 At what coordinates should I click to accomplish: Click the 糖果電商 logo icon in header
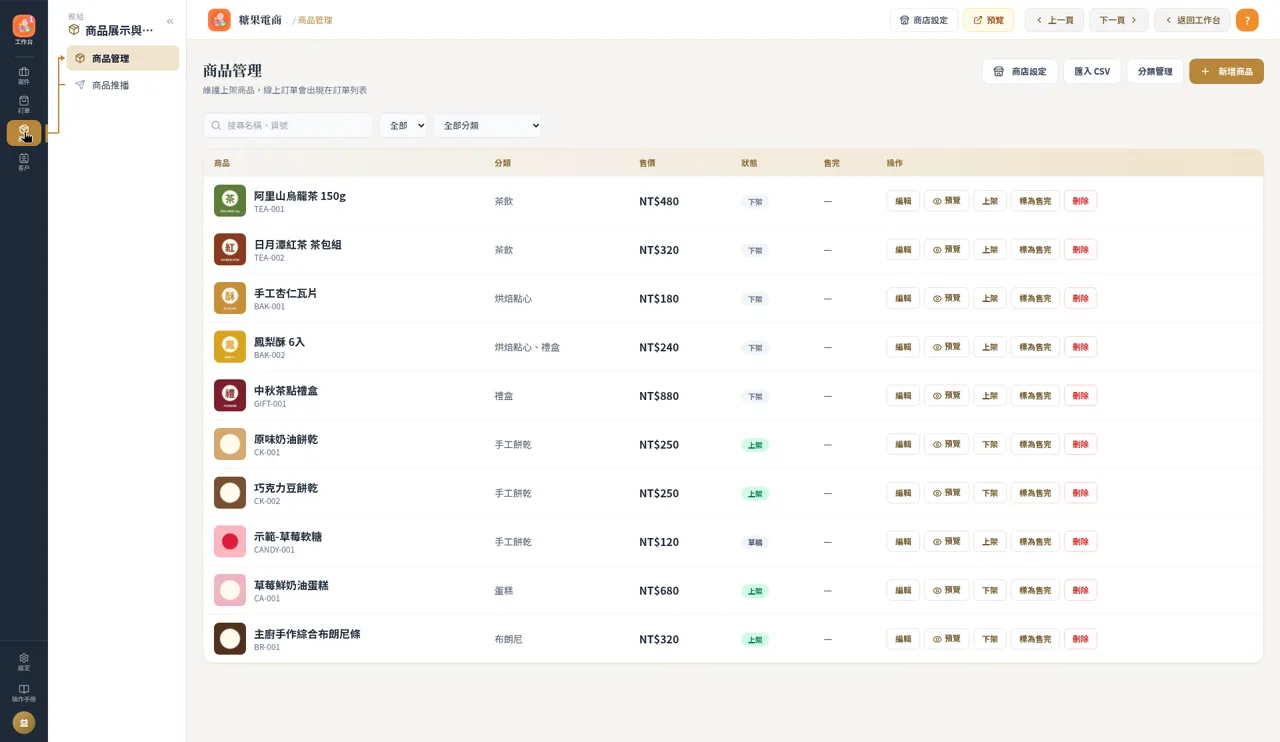pyautogui.click(x=219, y=20)
